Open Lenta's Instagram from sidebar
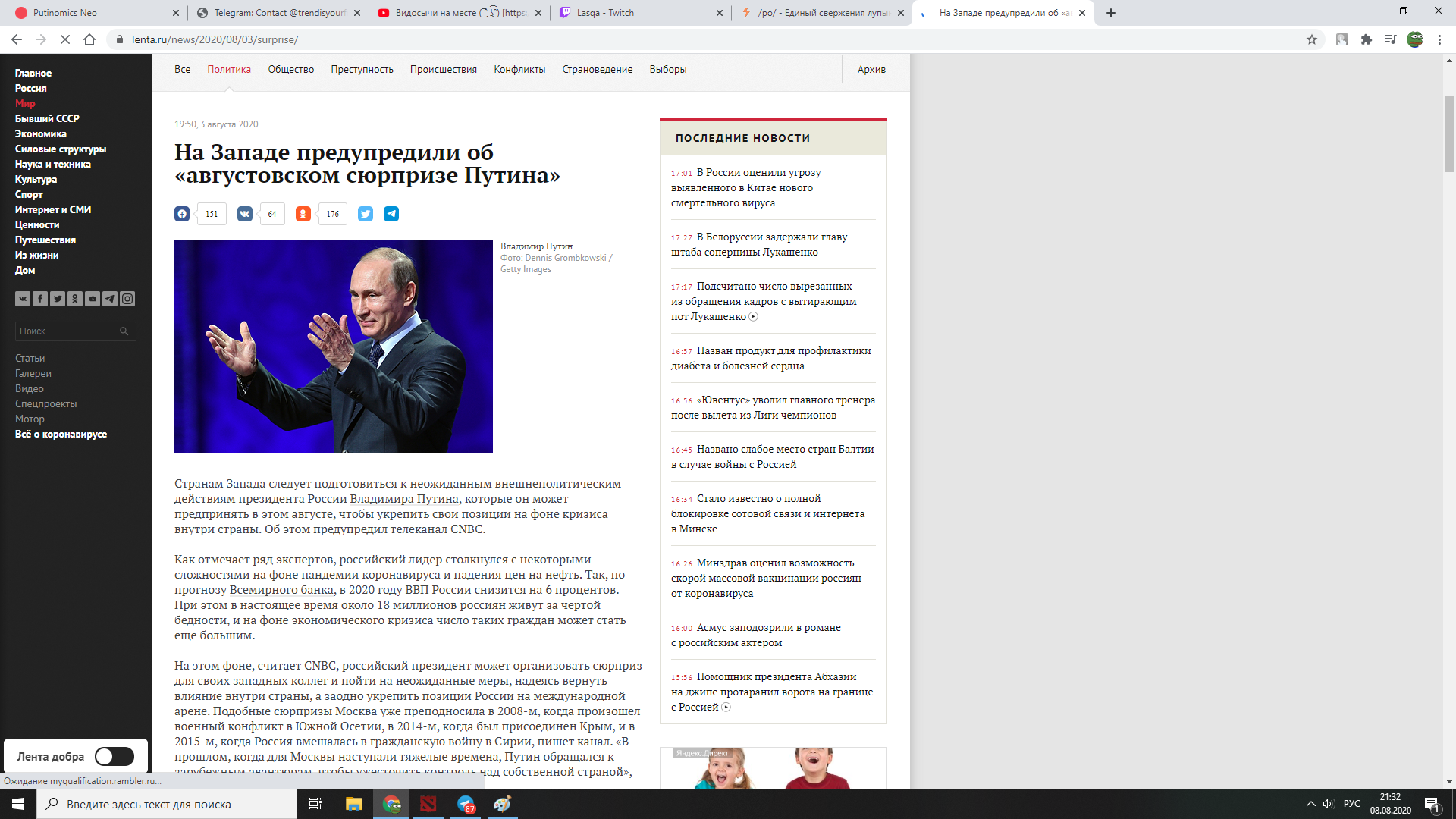 point(127,299)
